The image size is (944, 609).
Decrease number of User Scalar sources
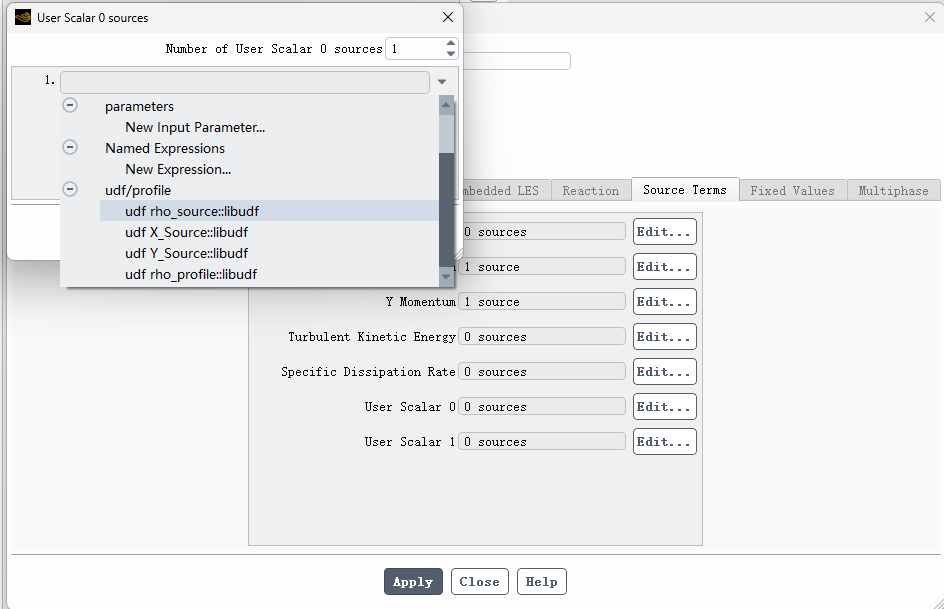tap(451, 54)
